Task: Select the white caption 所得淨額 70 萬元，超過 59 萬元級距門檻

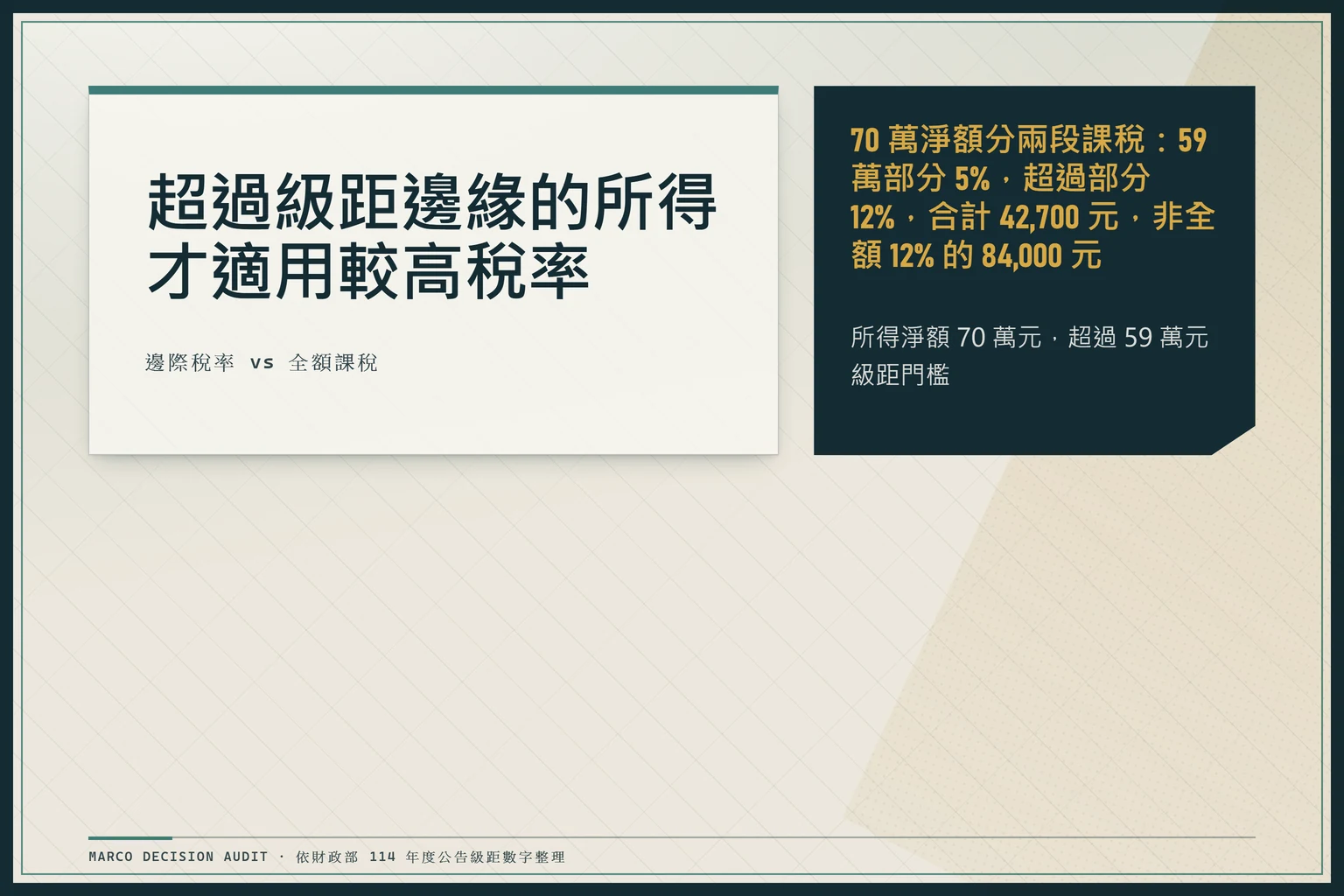Action: click(1029, 355)
